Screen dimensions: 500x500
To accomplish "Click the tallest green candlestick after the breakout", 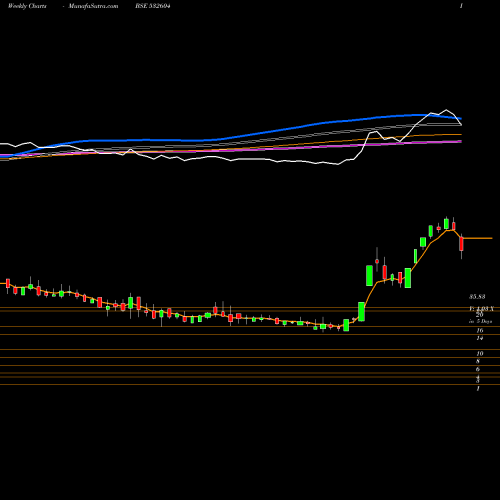I will tap(369, 276).
